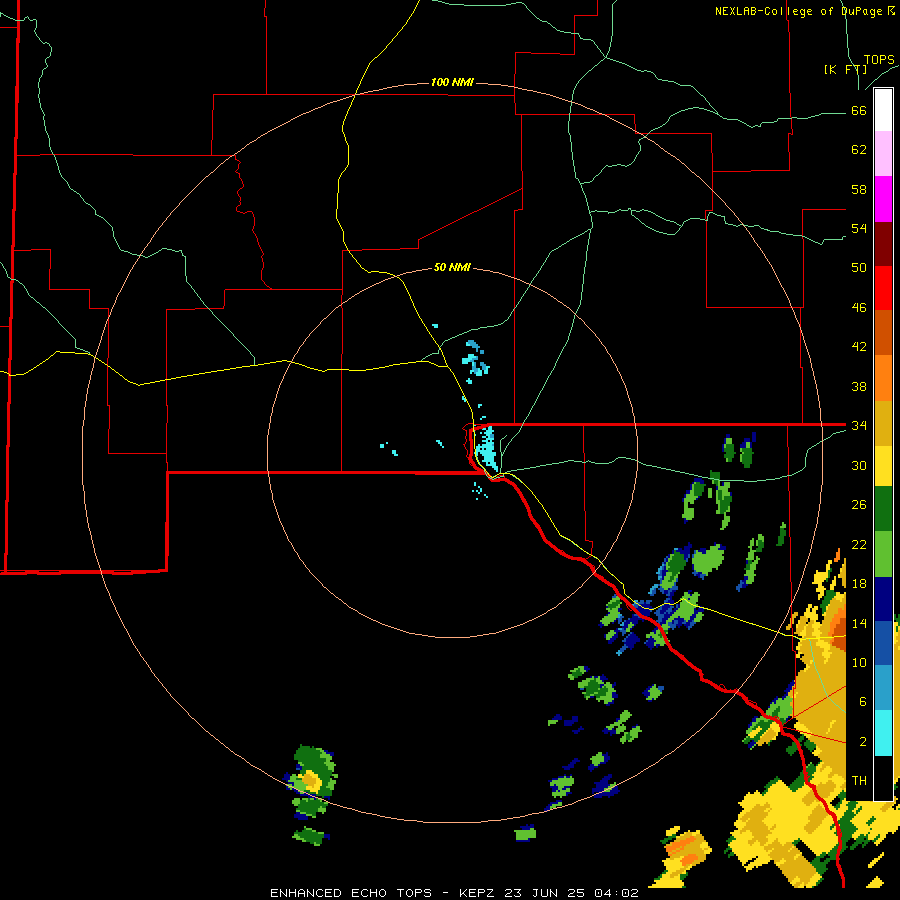Screen dimensions: 900x900
Task: Click the 10 legend value
Action: pyautogui.click(x=859, y=662)
